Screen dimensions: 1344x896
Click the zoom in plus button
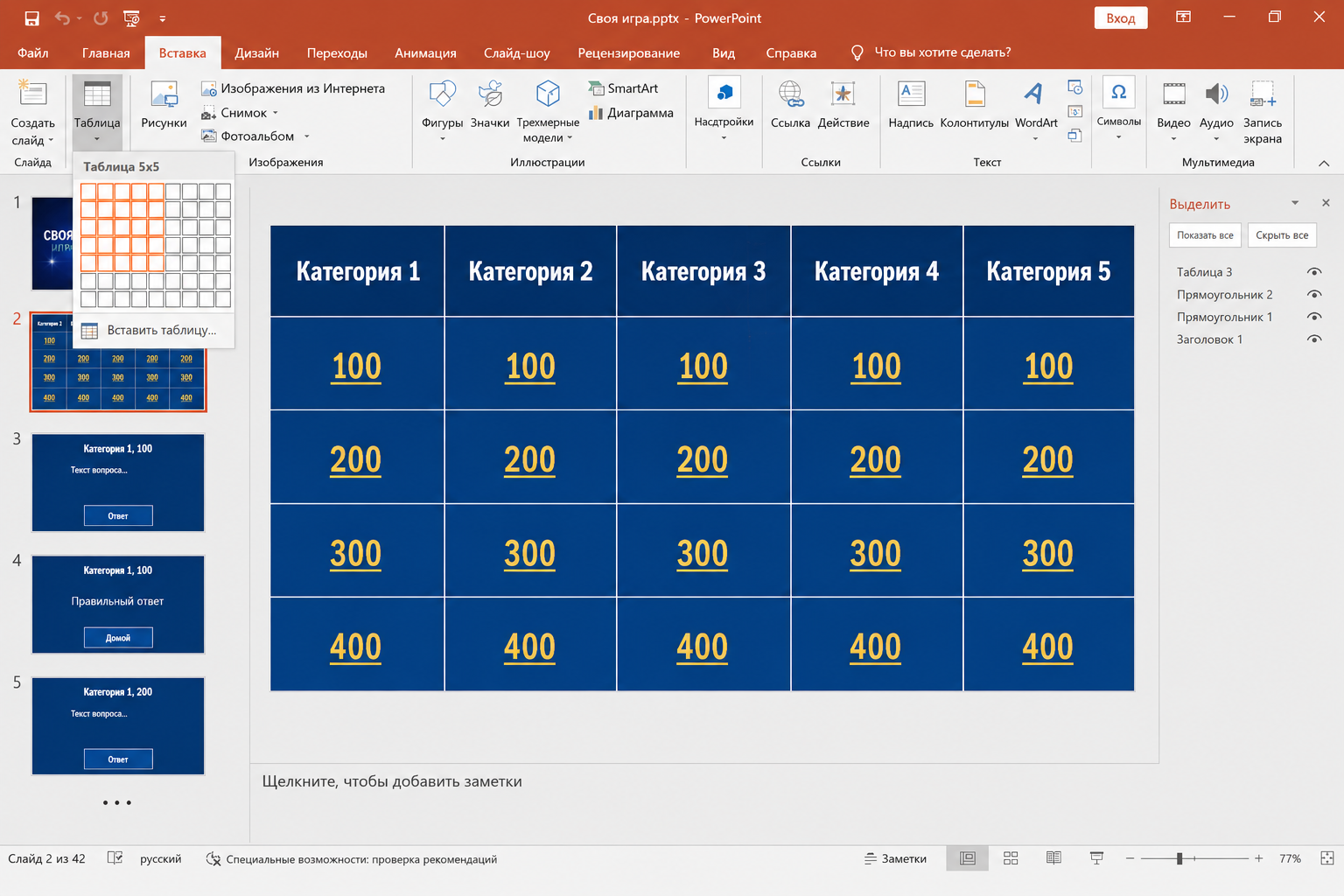[x=1258, y=858]
